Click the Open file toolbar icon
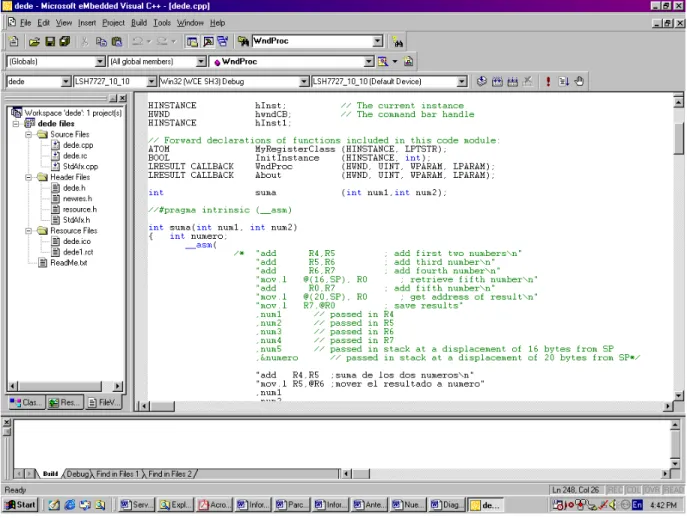This screenshot has width=687, height=518. (x=34, y=42)
